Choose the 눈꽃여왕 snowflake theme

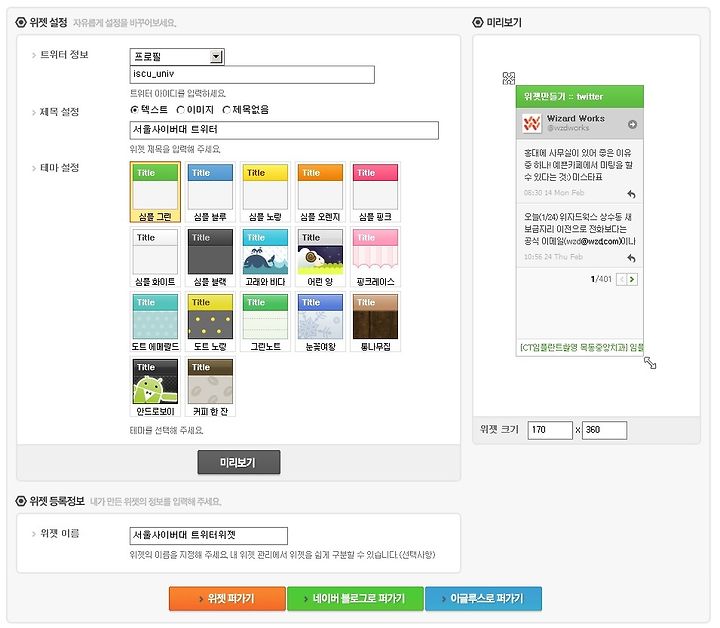(x=321, y=322)
